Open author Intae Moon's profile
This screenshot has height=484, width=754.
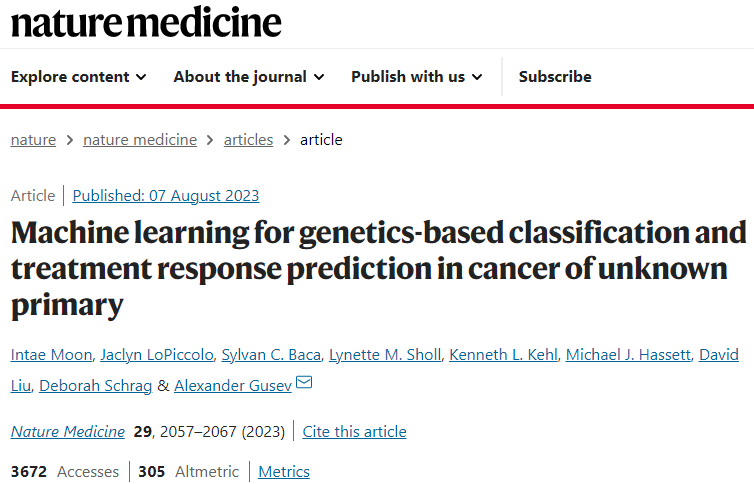[x=51, y=355]
